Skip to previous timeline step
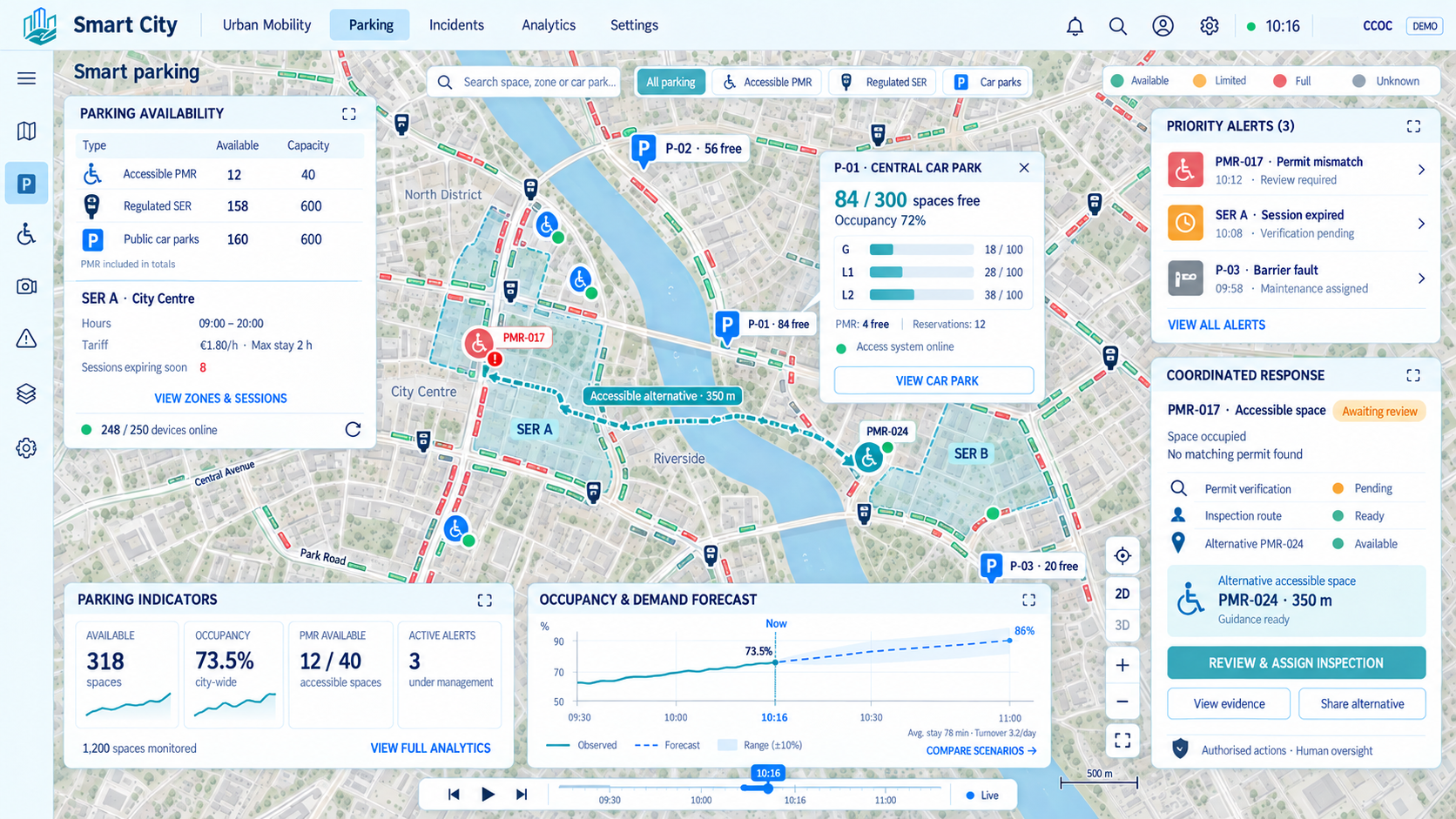The height and width of the screenshot is (819, 1456). 454,794
